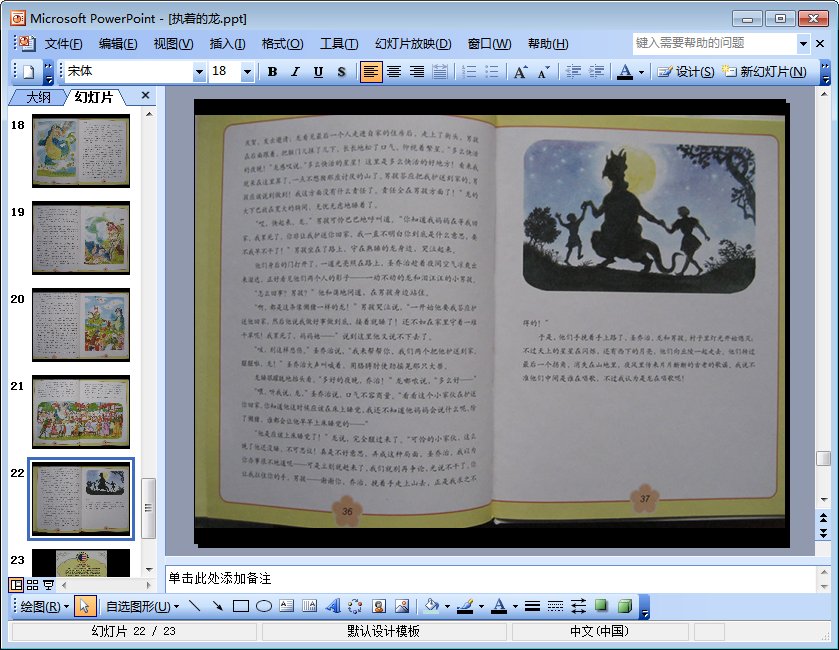
Task: Select slide 19 thumbnail
Action: point(81,238)
